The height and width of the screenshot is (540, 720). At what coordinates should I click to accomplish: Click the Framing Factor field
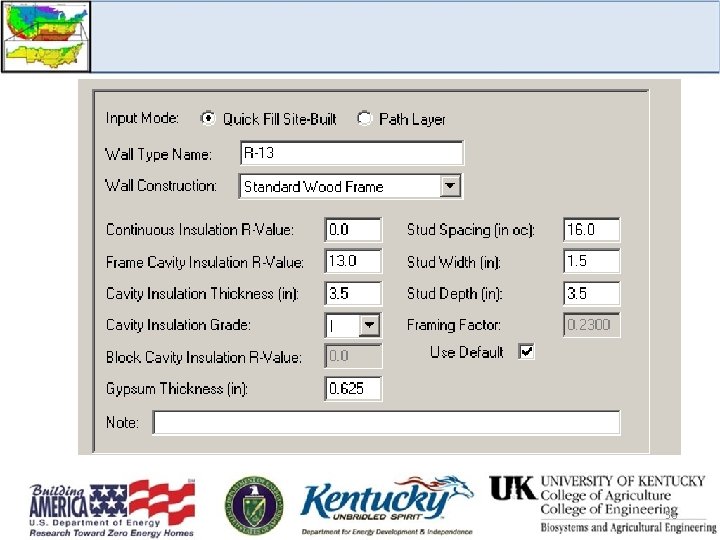point(591,325)
